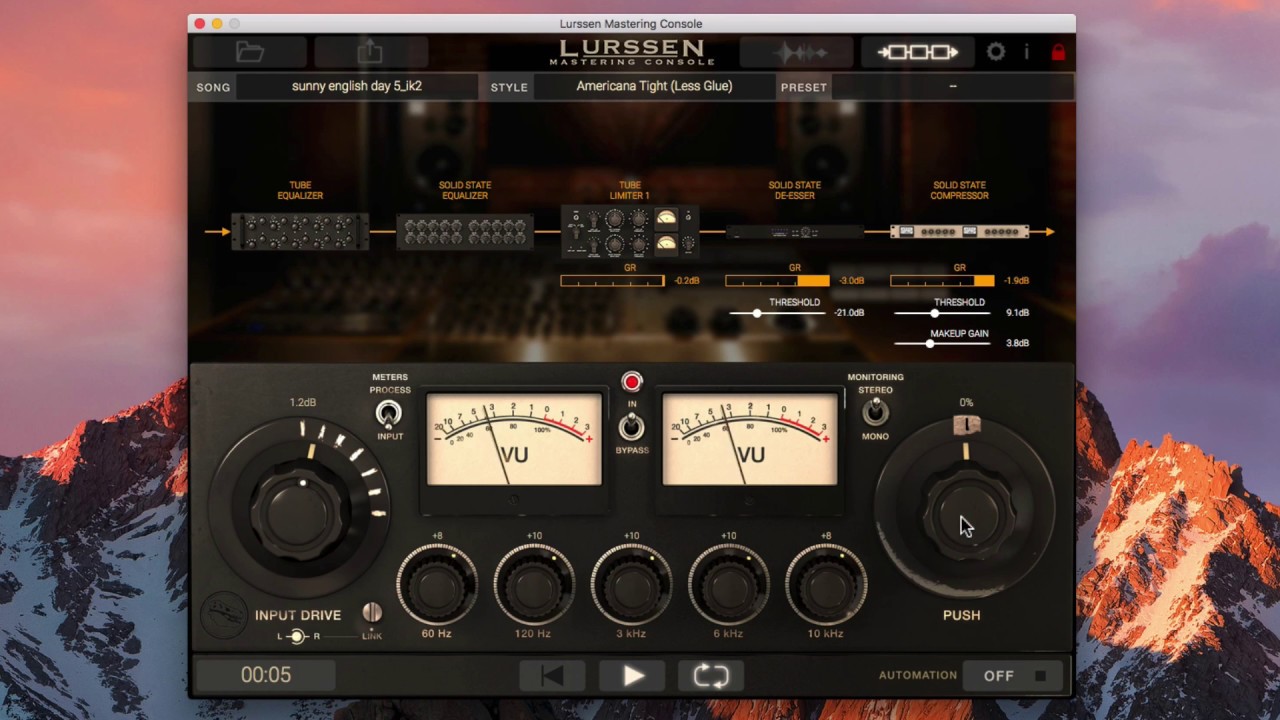Flip the In/Bypass switch
Image resolution: width=1280 pixels, height=720 pixels.
point(631,427)
